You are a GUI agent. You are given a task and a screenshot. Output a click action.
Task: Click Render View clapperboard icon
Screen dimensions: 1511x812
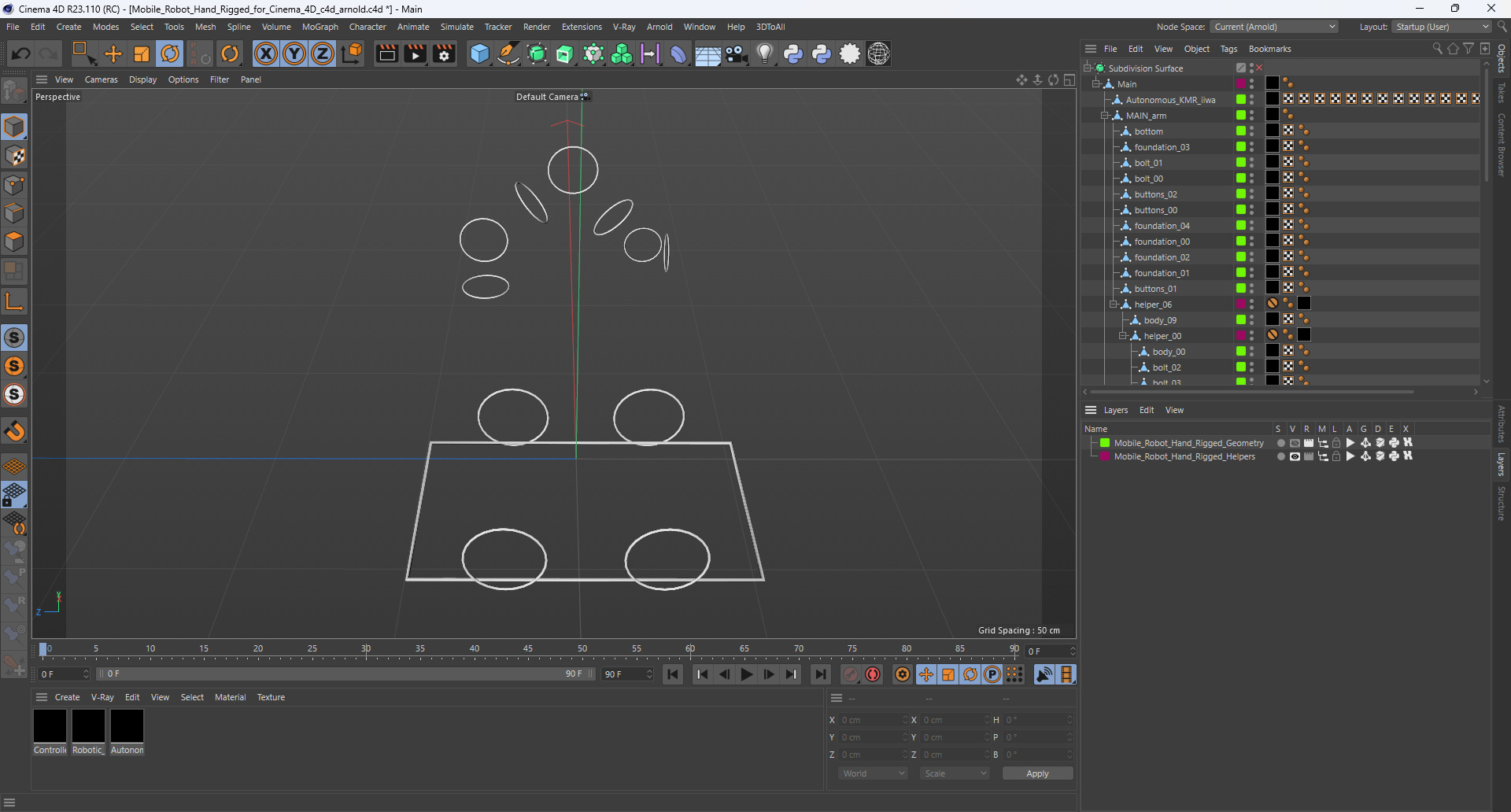click(x=386, y=54)
